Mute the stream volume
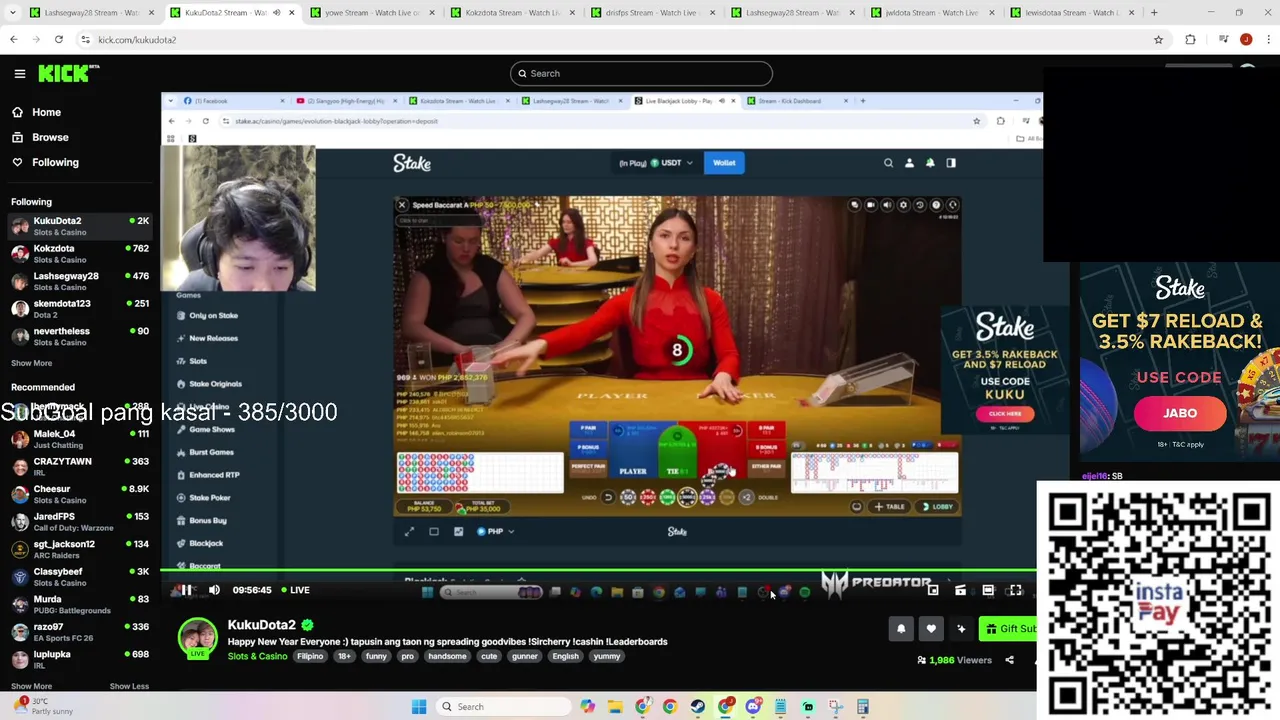 [214, 590]
